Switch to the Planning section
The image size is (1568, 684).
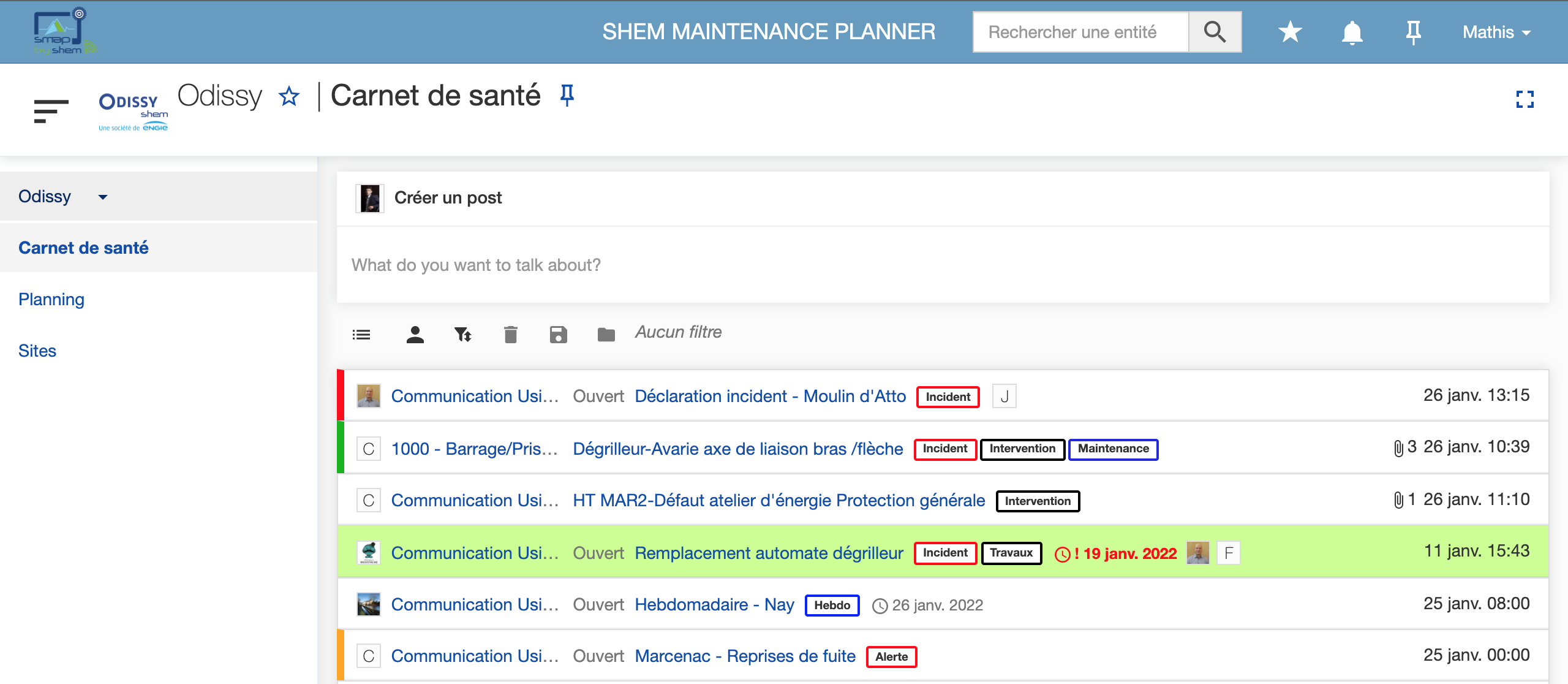[x=51, y=299]
